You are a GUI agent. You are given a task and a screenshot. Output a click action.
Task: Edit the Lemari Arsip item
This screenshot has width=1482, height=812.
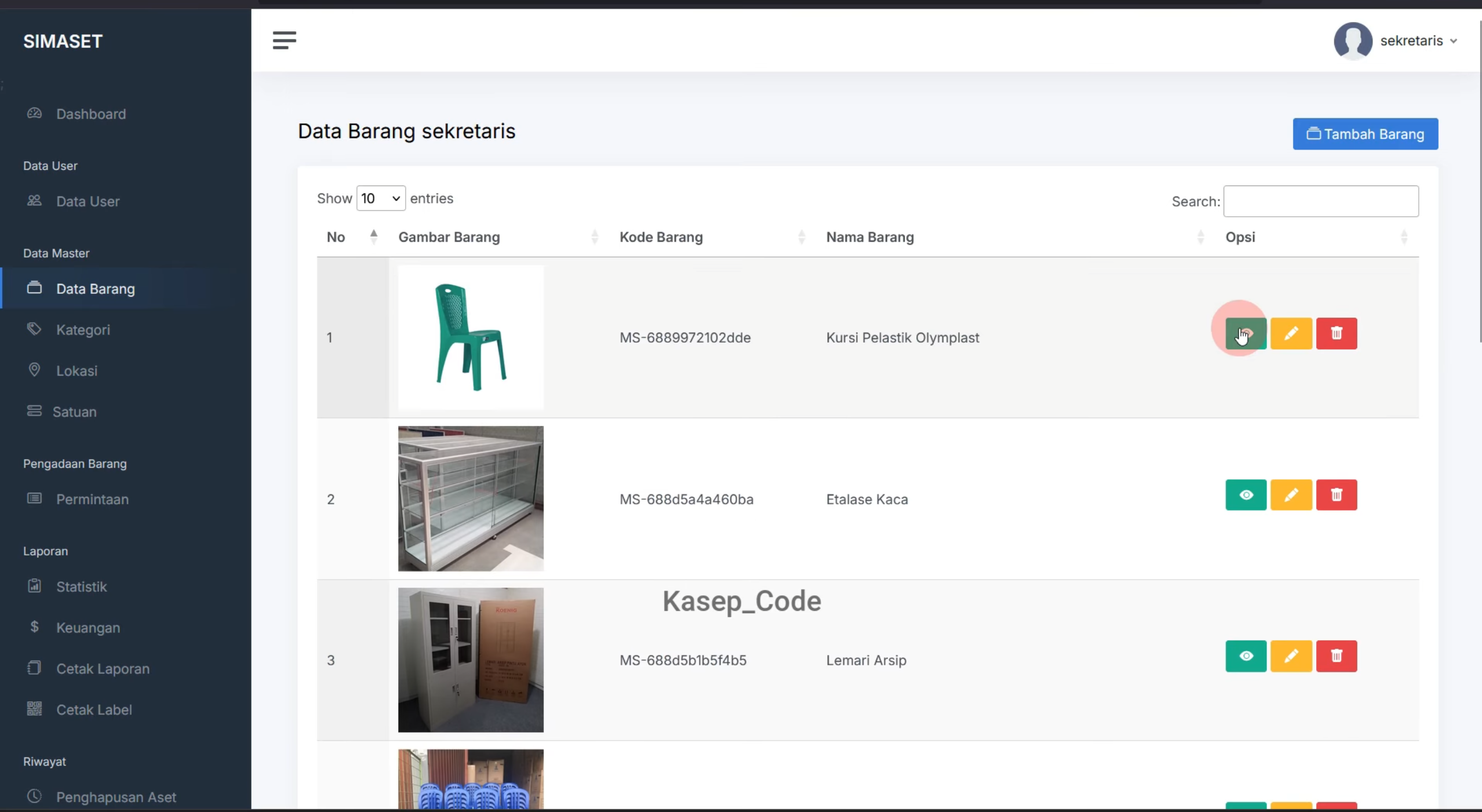(1291, 656)
